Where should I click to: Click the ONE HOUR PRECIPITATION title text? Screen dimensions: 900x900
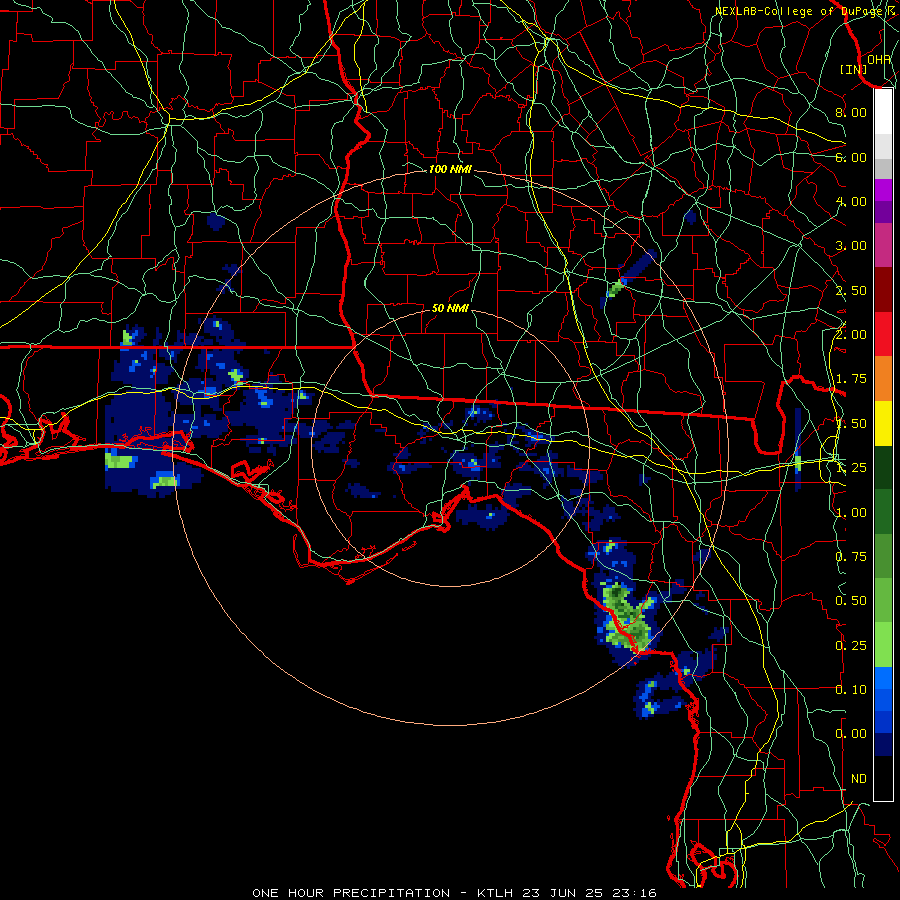[x=351, y=893]
